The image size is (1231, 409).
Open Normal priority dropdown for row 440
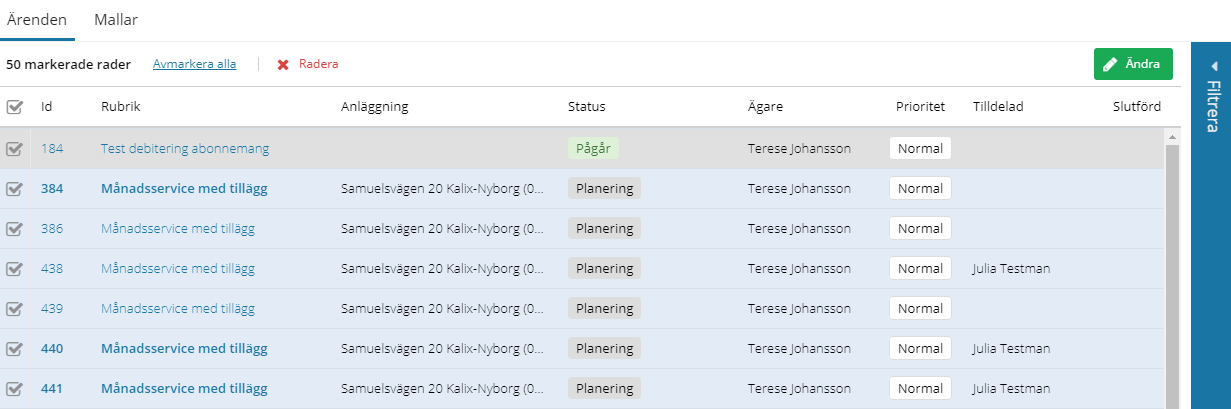pyautogui.click(x=920, y=348)
